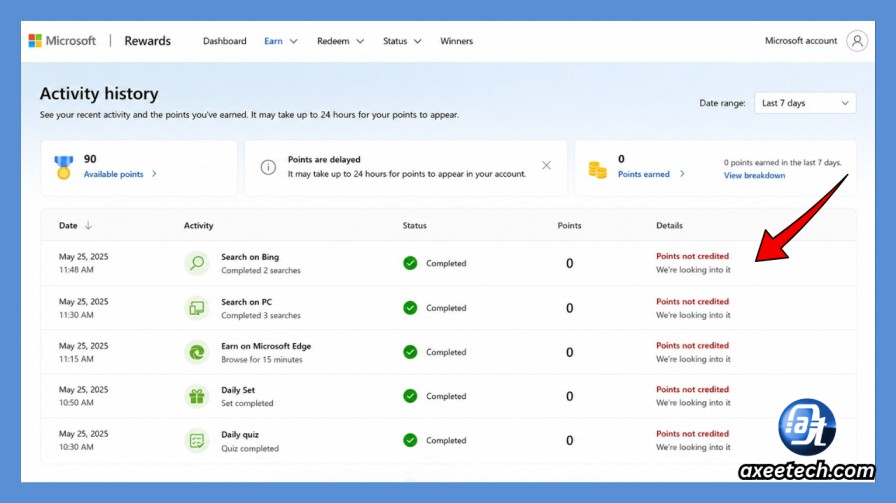896x503 pixels.
Task: Click the Quiz completed subtitle
Action: tap(250, 449)
